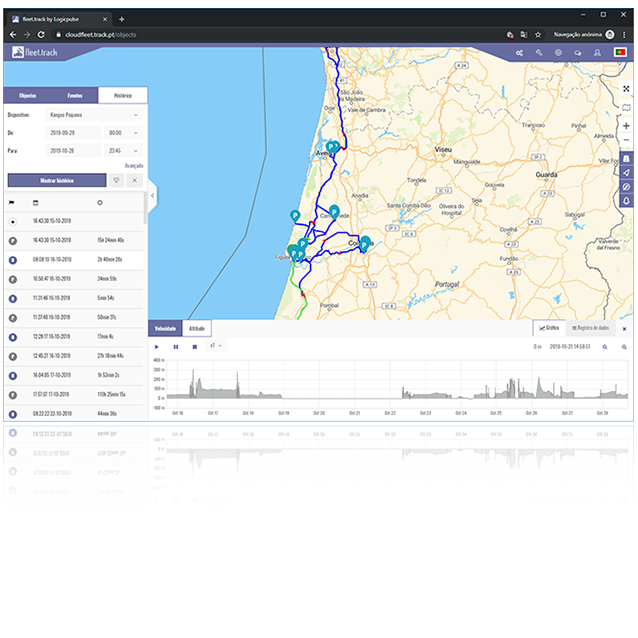Switch to the Eventos tab
This screenshot has width=638, height=638.
tap(75, 96)
